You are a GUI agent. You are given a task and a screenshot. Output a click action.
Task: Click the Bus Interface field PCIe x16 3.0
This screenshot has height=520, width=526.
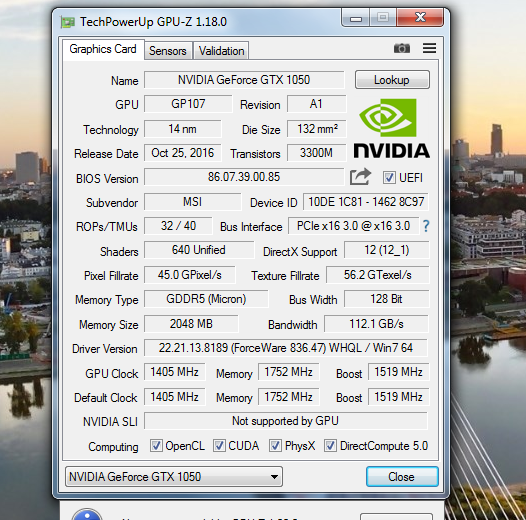coord(354,226)
